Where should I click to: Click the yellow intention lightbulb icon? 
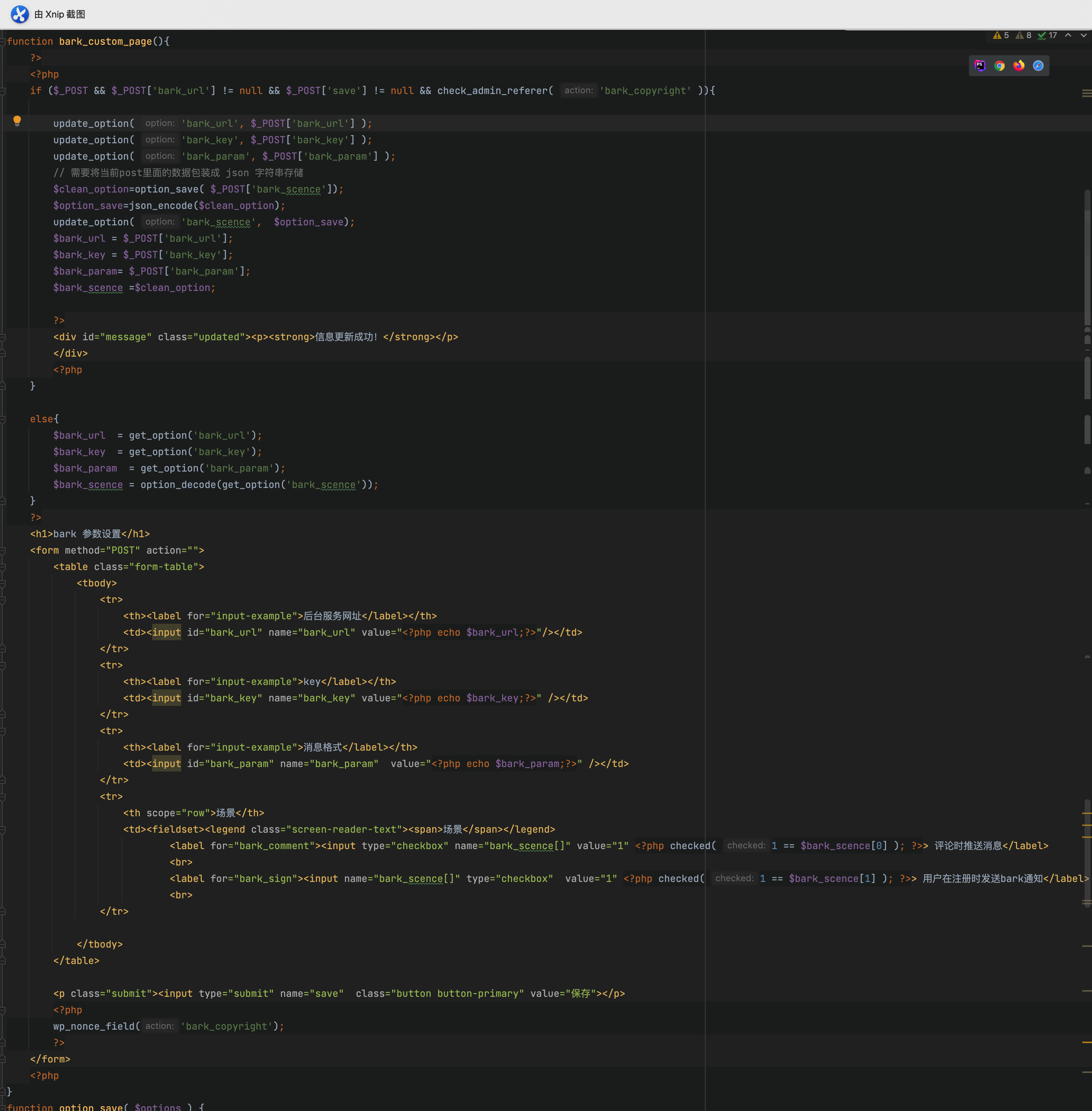pyautogui.click(x=17, y=121)
